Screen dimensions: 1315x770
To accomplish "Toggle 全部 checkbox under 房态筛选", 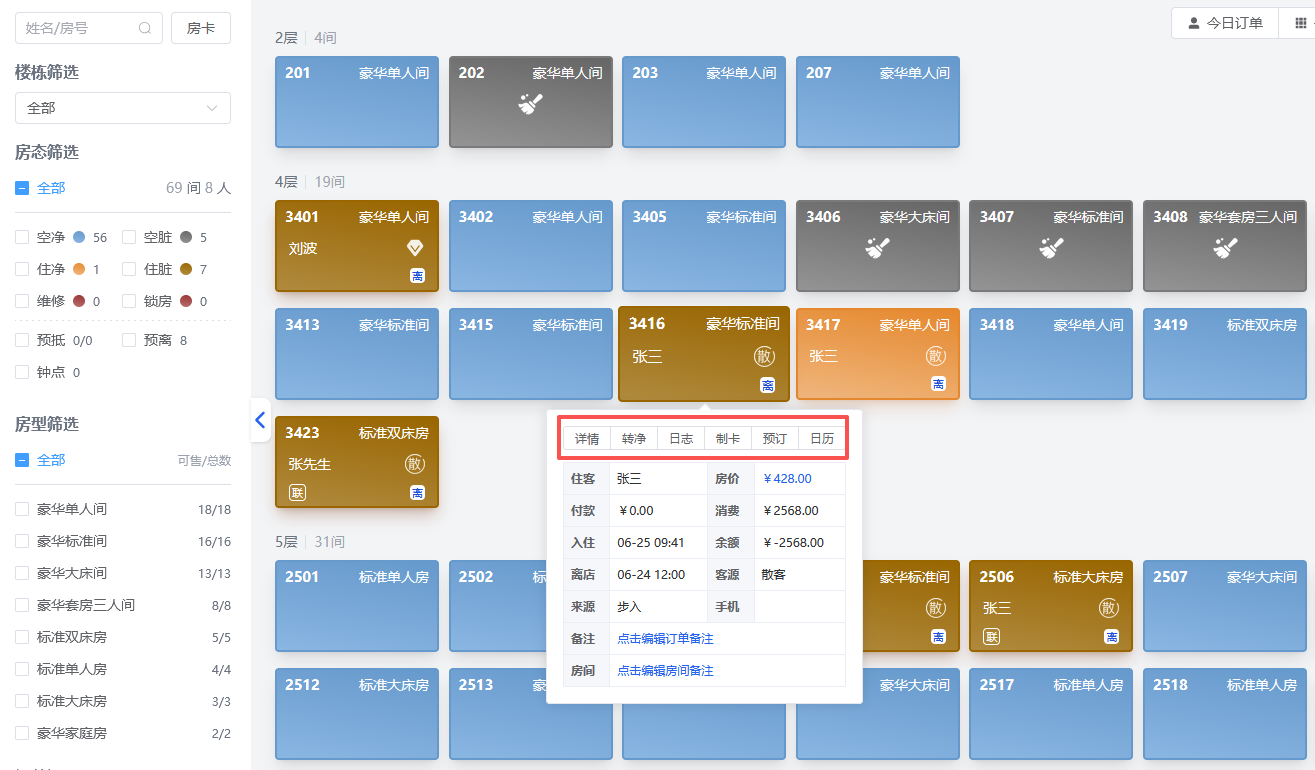I will (22, 188).
